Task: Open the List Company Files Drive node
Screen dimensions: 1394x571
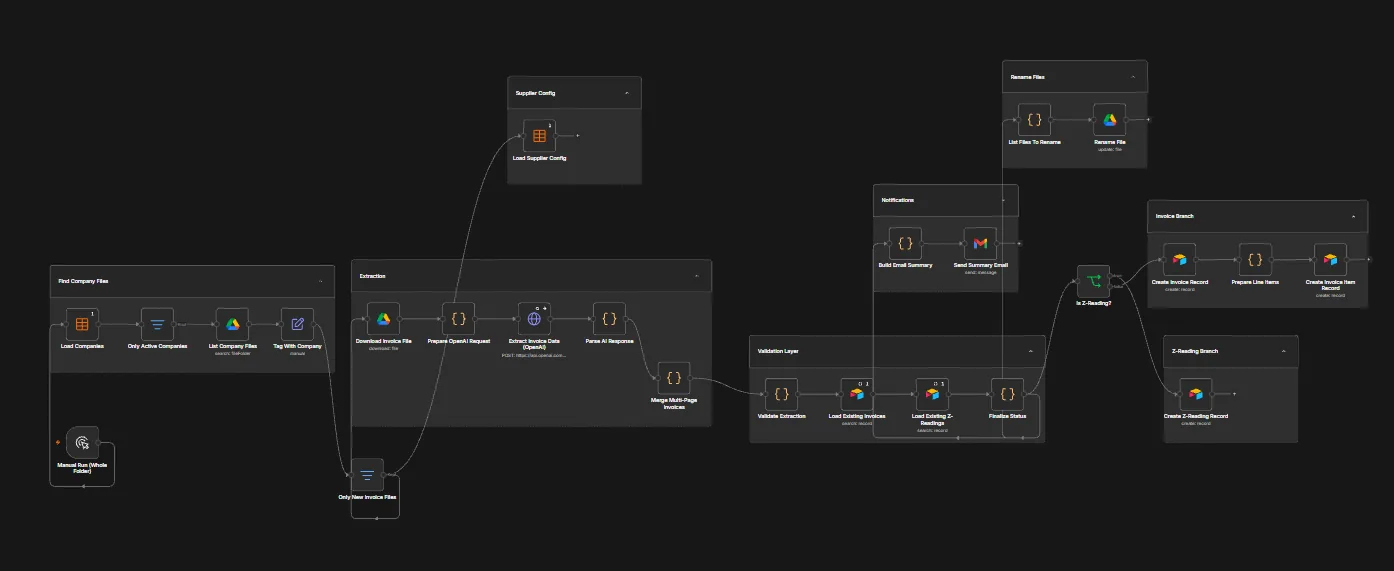Action: click(x=232, y=324)
